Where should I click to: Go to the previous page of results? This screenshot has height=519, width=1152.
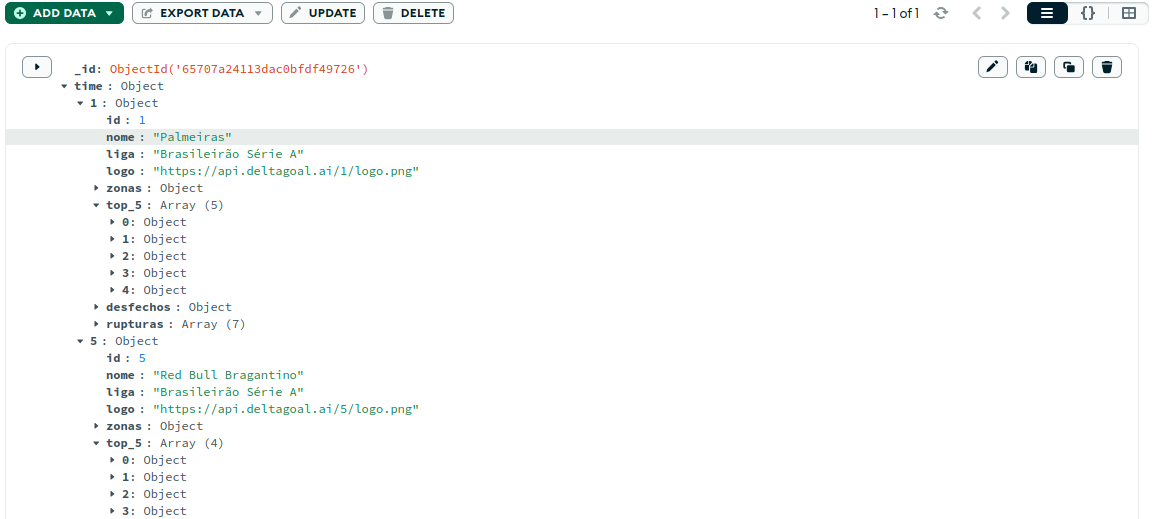point(977,13)
